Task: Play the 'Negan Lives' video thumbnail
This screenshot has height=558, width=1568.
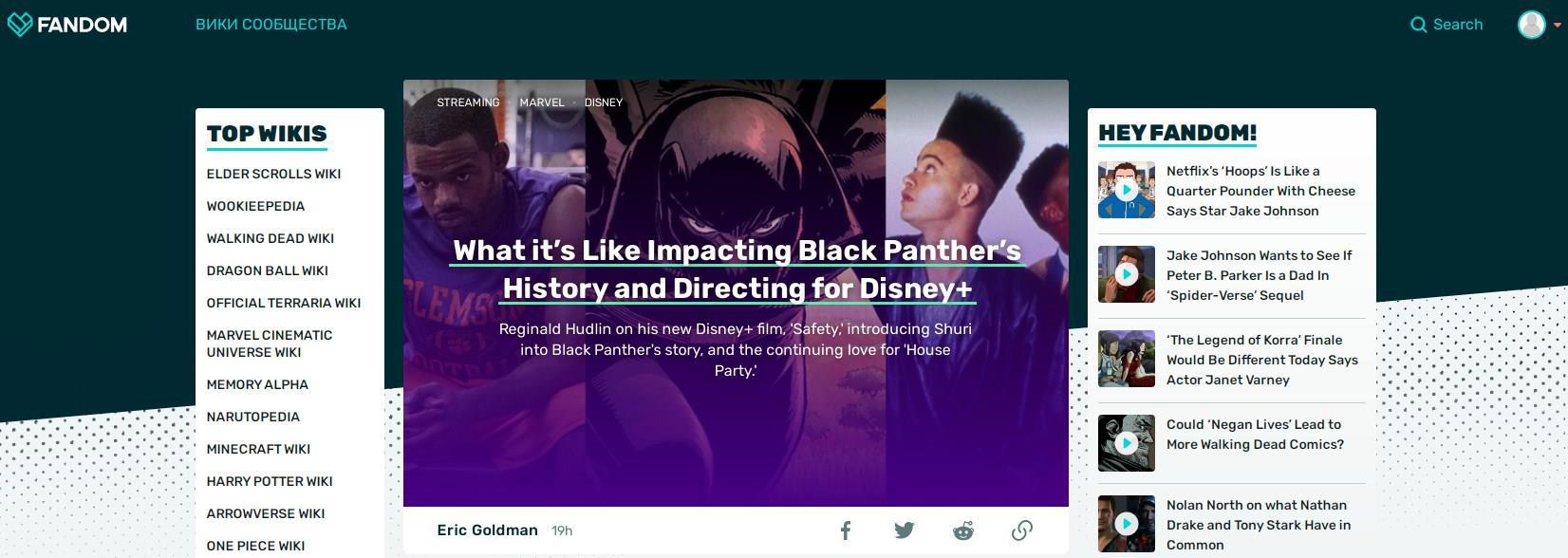Action: point(1127,443)
